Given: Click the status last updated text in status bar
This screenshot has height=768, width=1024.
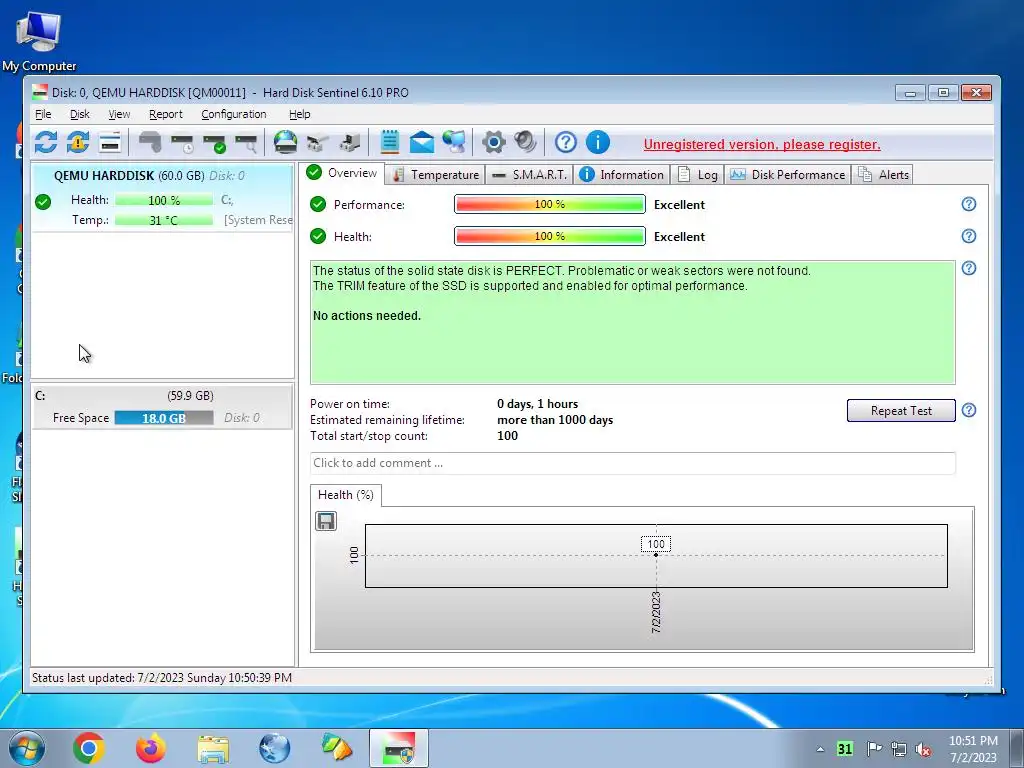Looking at the screenshot, I should pos(162,678).
